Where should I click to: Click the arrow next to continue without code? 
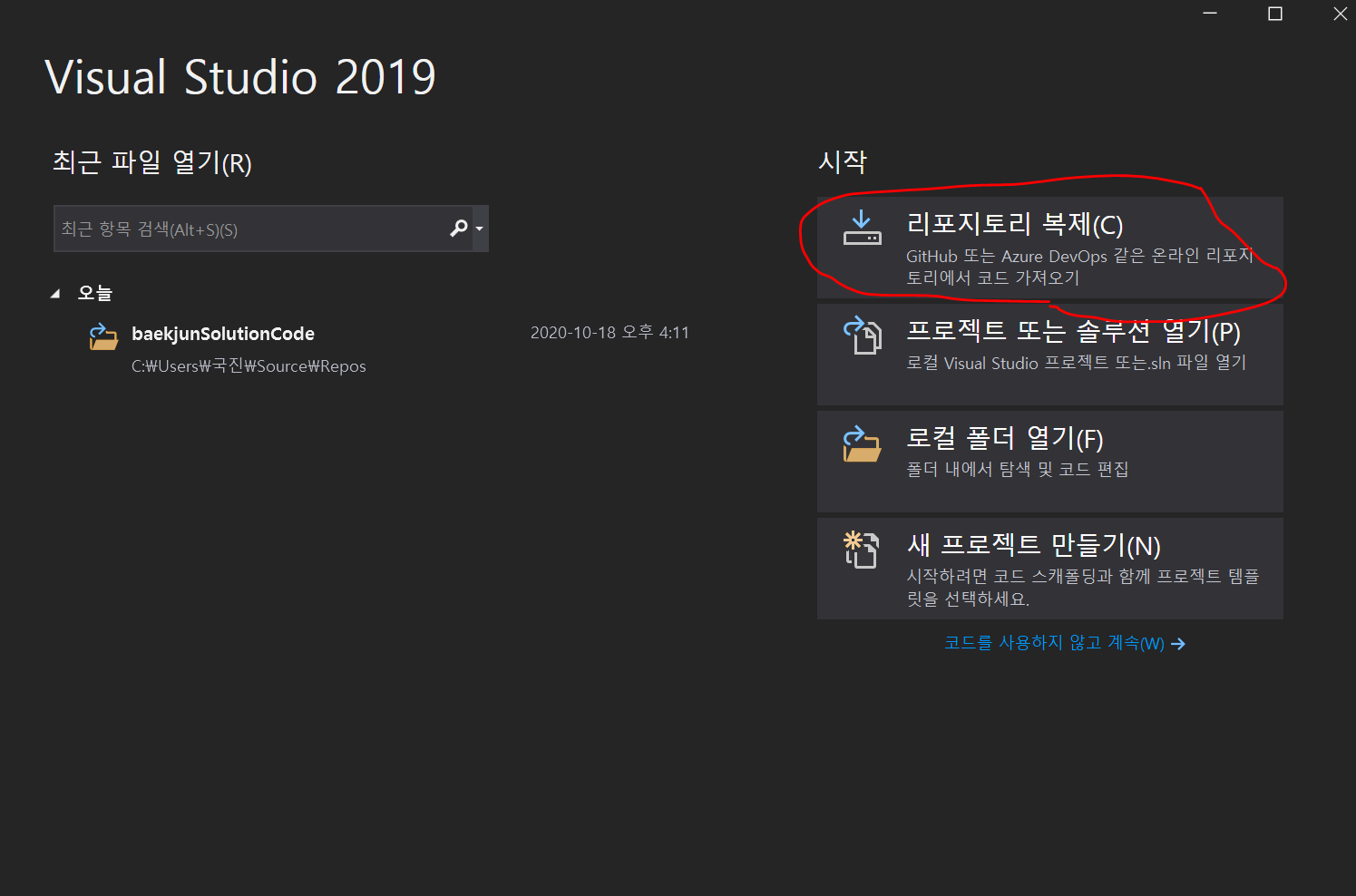tap(1178, 644)
